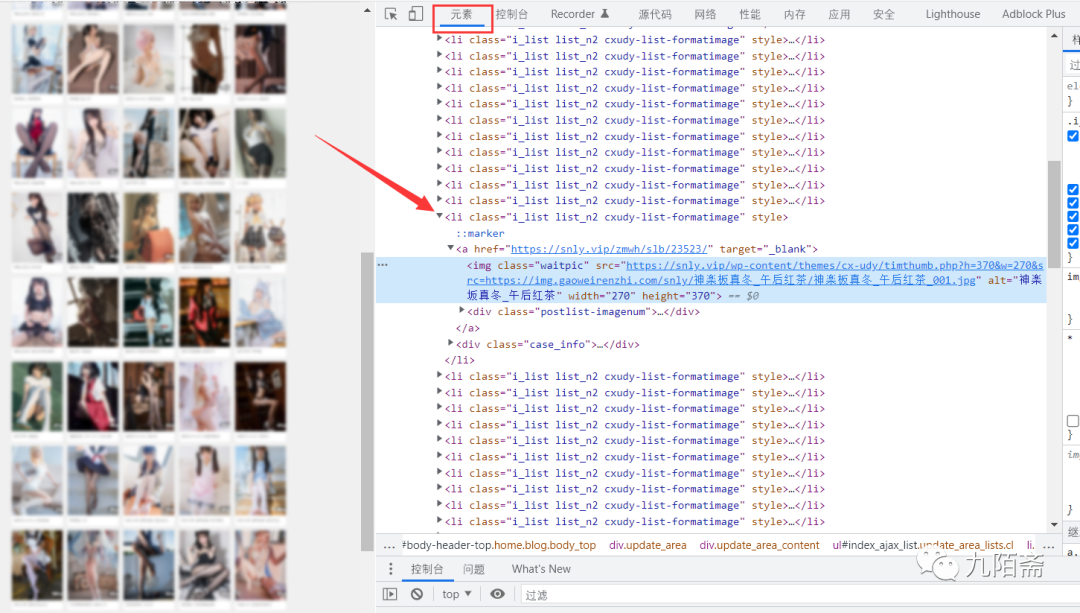Expand the first li element at top
1080x613 pixels.
pyautogui.click(x=439, y=39)
